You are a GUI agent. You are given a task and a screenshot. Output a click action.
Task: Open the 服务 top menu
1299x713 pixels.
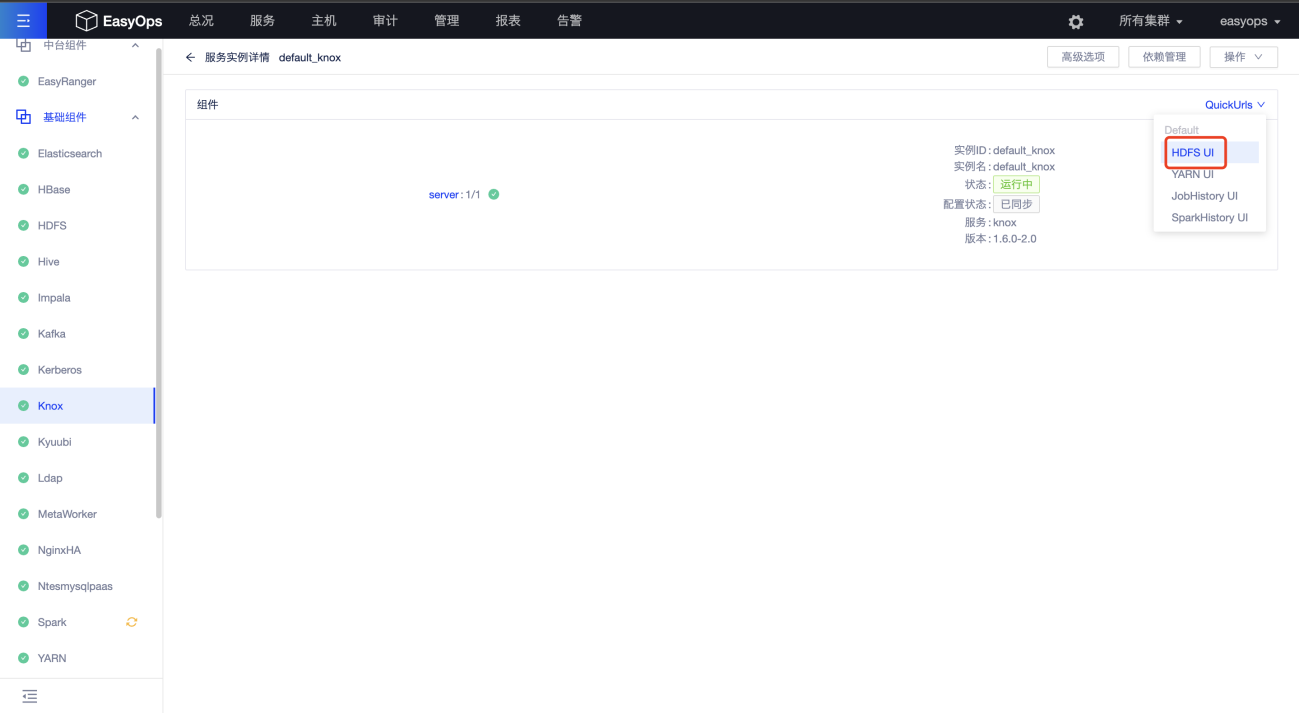coord(262,21)
